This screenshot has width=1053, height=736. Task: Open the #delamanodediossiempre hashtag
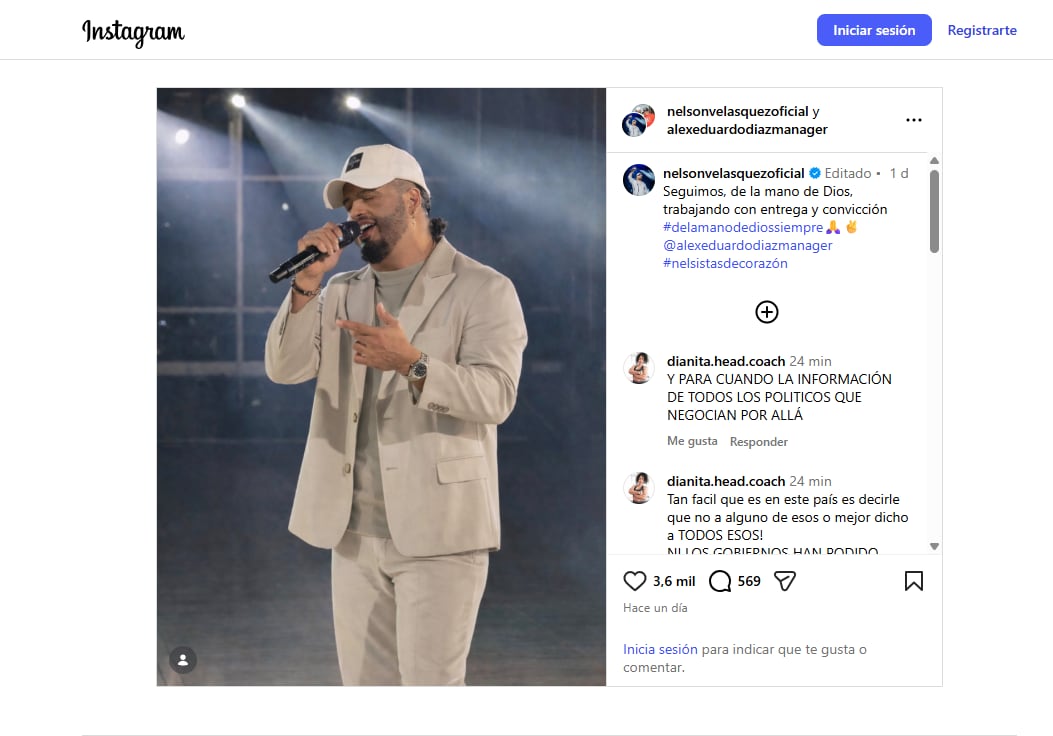pos(740,227)
